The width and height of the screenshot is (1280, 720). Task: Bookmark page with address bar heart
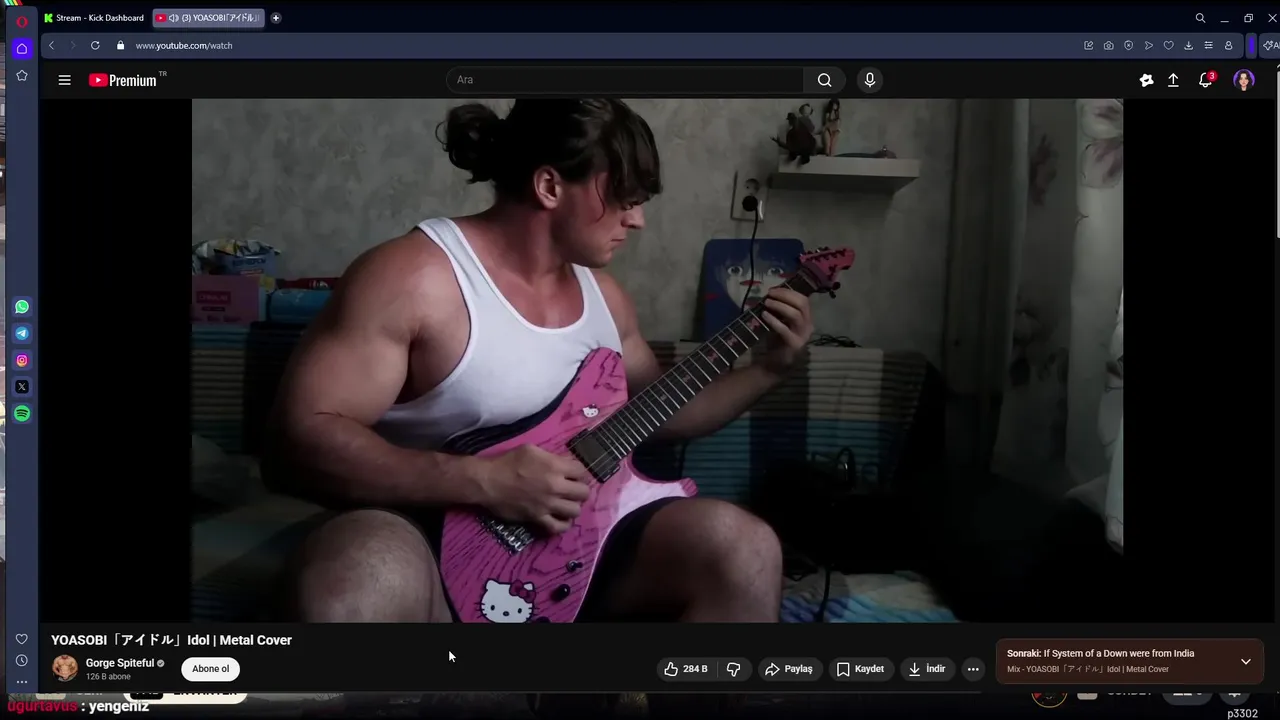[1168, 45]
